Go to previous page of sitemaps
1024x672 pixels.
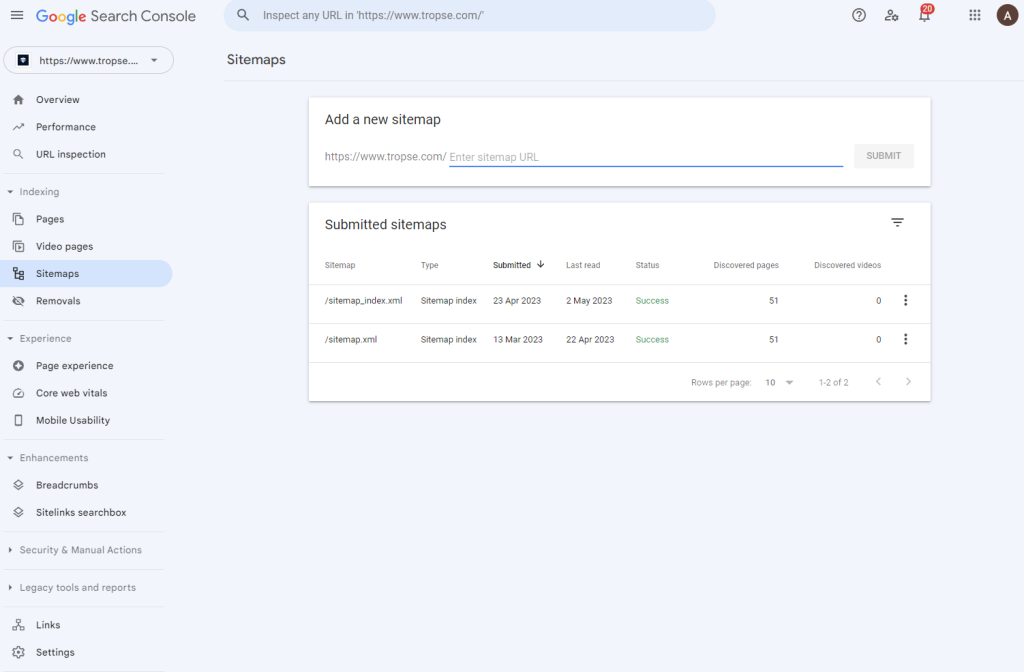click(x=878, y=381)
